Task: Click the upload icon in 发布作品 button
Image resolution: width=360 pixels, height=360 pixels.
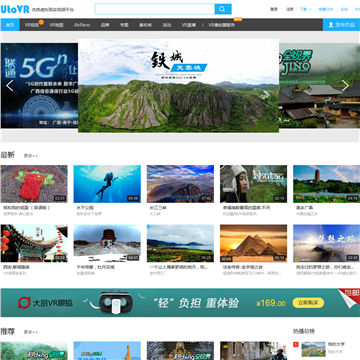Action: (x=331, y=25)
